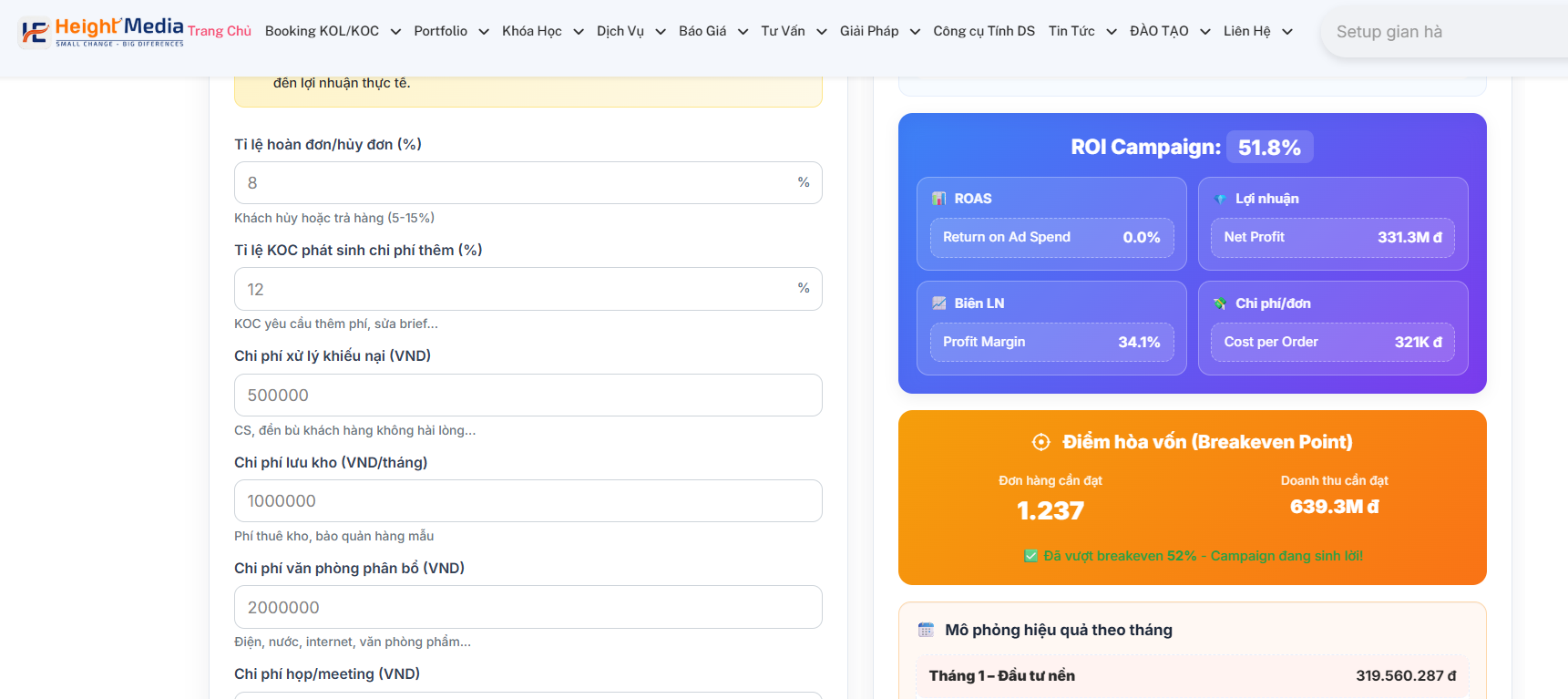This screenshot has width=1568, height=699.
Task: Select the Tháng 1 – Đầu tư nền row
Action: click(1193, 675)
